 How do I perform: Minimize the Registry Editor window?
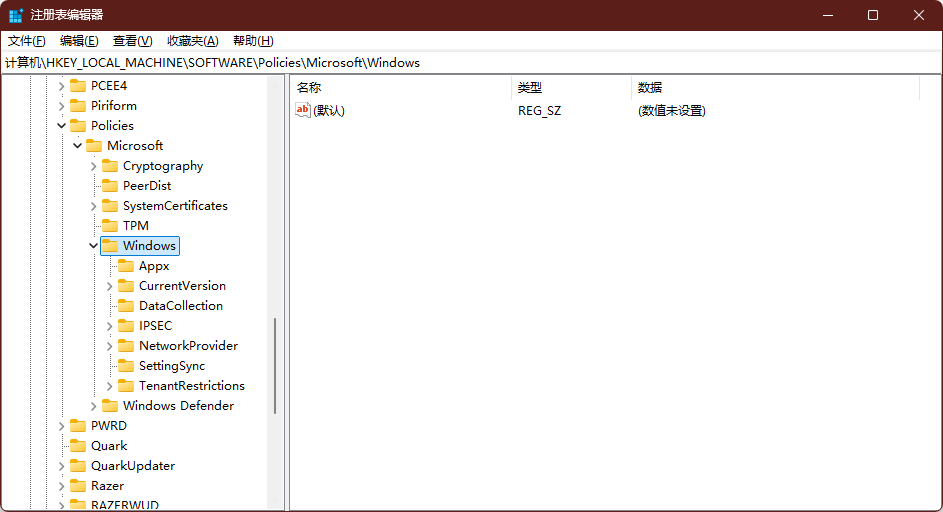pos(828,15)
